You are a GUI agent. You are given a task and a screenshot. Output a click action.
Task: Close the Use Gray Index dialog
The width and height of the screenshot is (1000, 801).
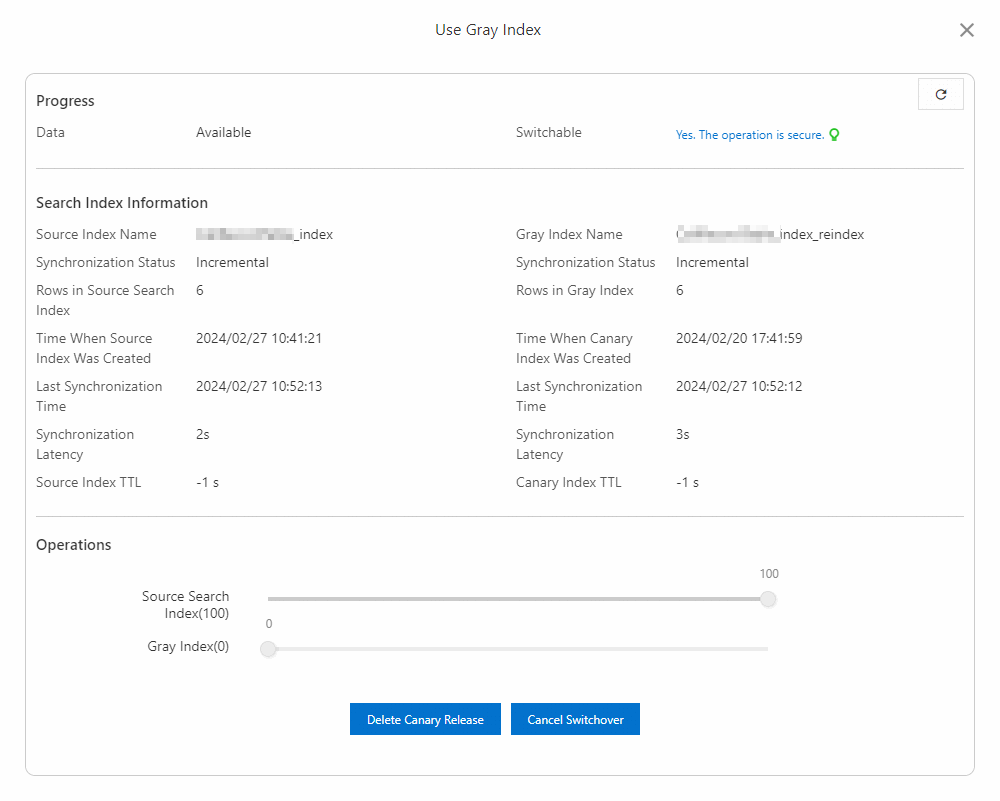(966, 30)
